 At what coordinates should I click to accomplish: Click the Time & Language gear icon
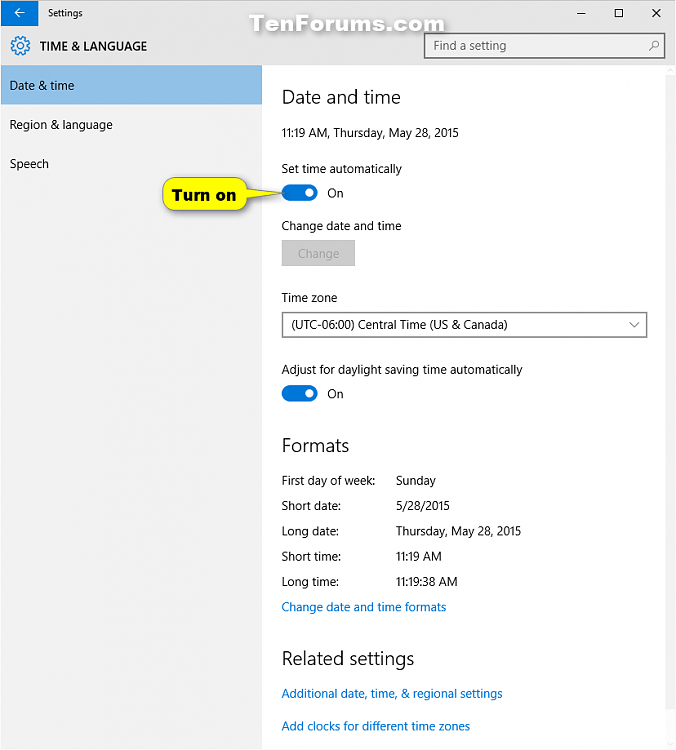[20, 46]
